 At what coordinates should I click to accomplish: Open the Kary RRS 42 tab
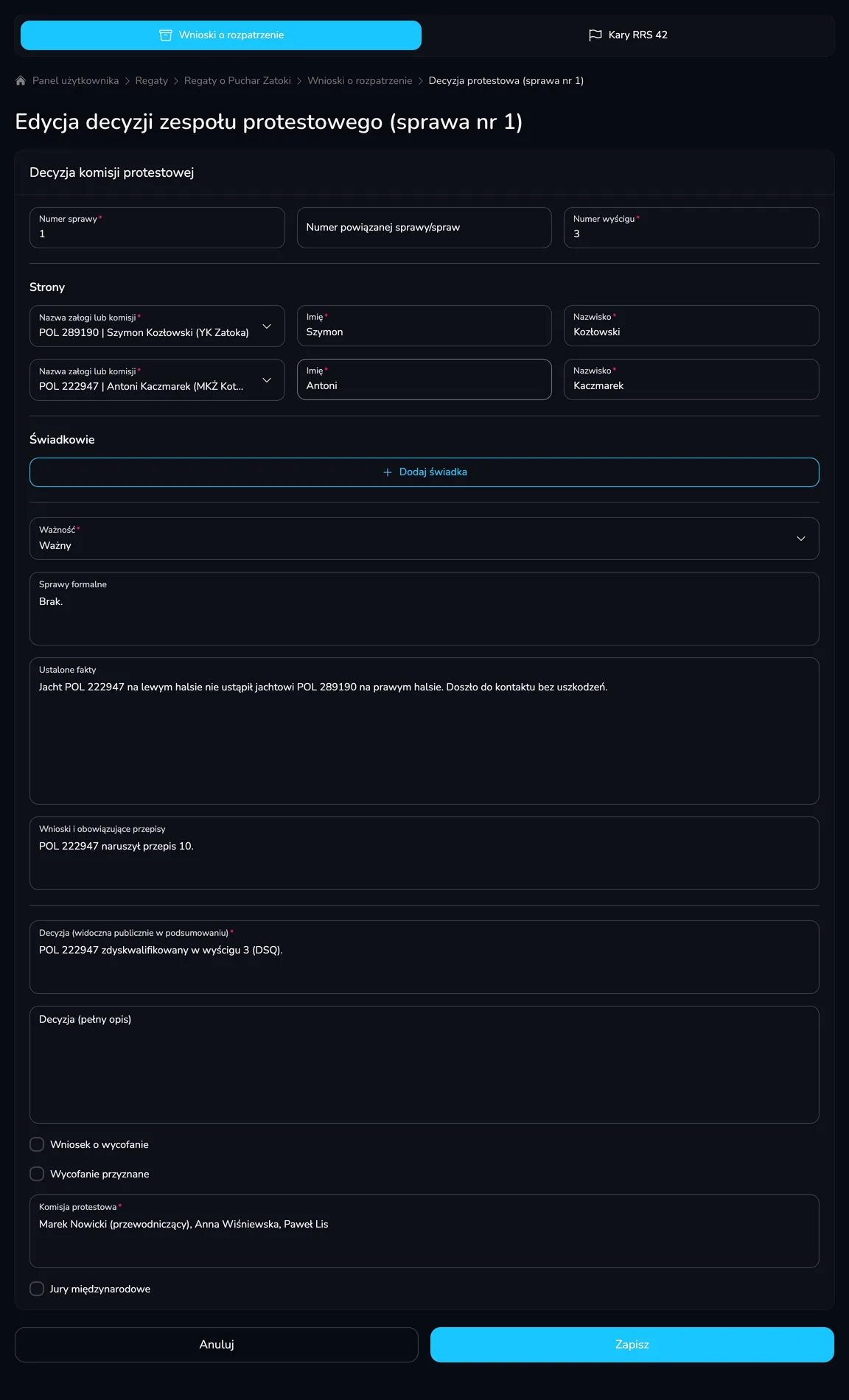628,35
